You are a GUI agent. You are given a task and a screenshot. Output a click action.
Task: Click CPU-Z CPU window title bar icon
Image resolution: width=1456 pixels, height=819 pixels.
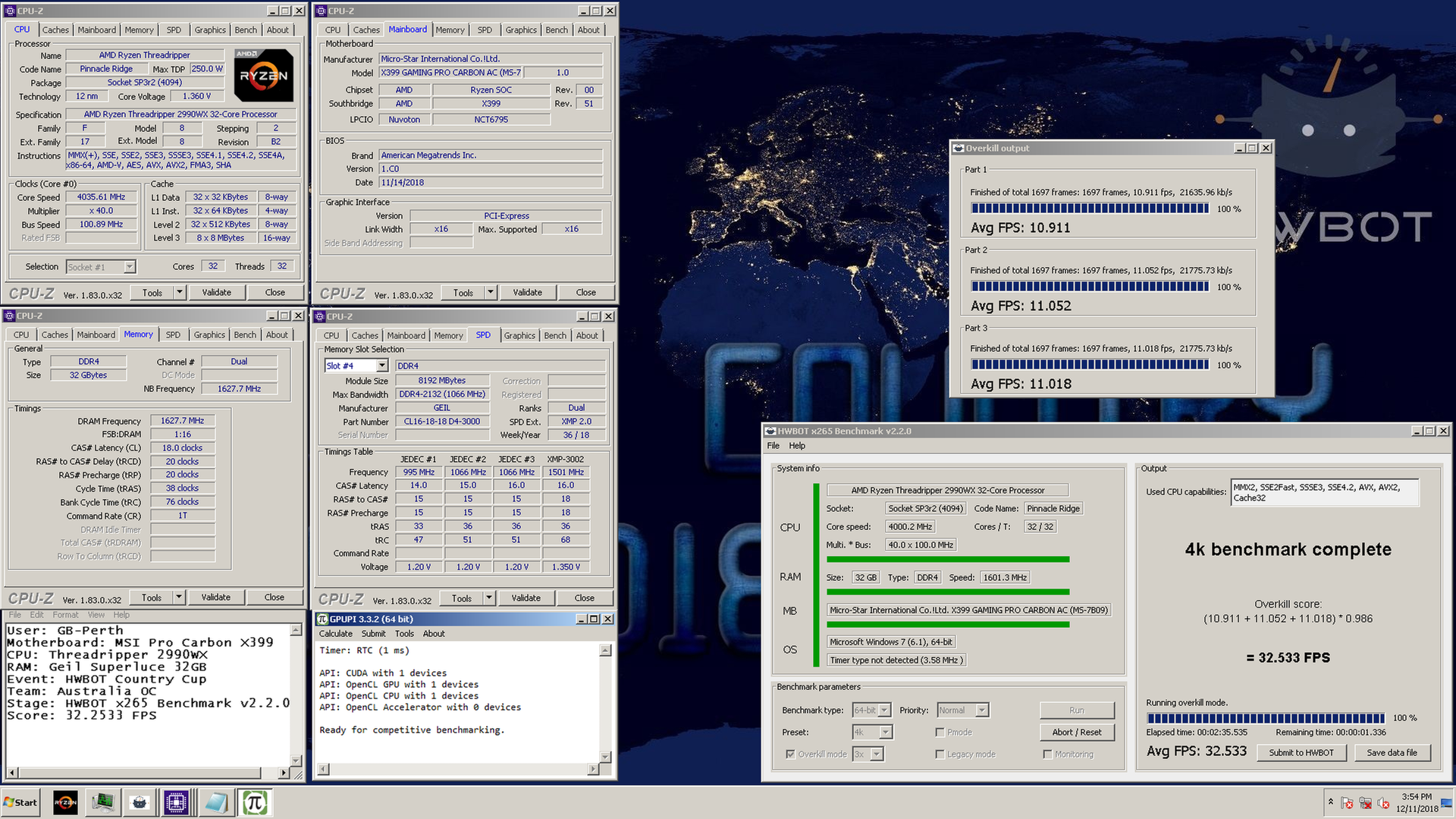[10, 11]
